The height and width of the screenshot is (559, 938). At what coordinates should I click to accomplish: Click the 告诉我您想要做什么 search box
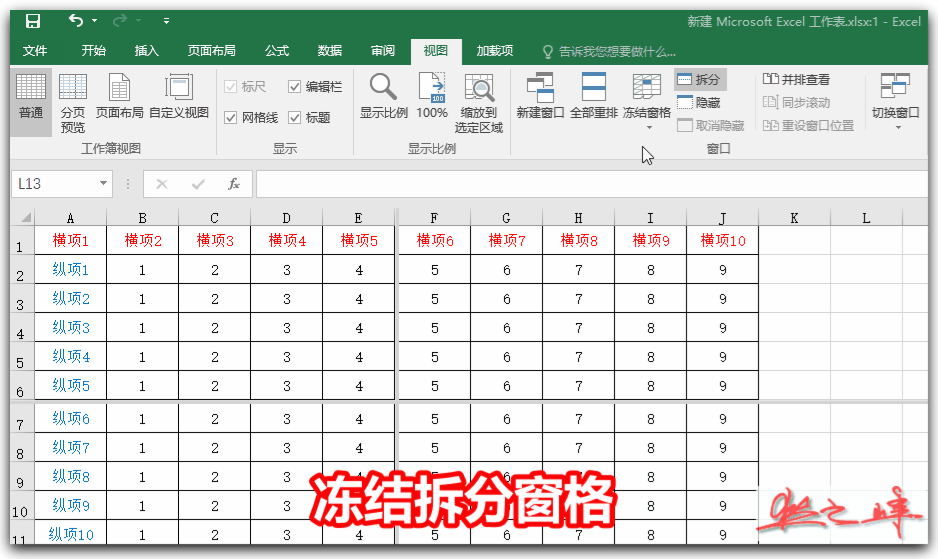pos(610,52)
